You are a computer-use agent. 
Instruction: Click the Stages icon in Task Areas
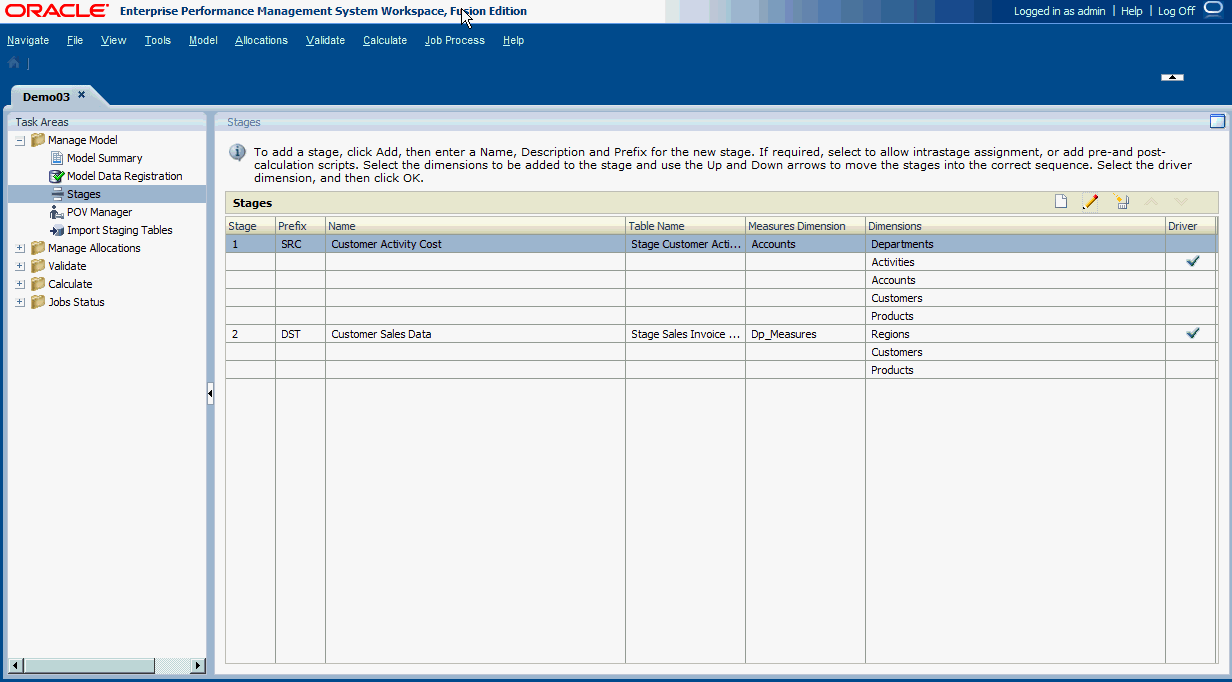coord(57,194)
